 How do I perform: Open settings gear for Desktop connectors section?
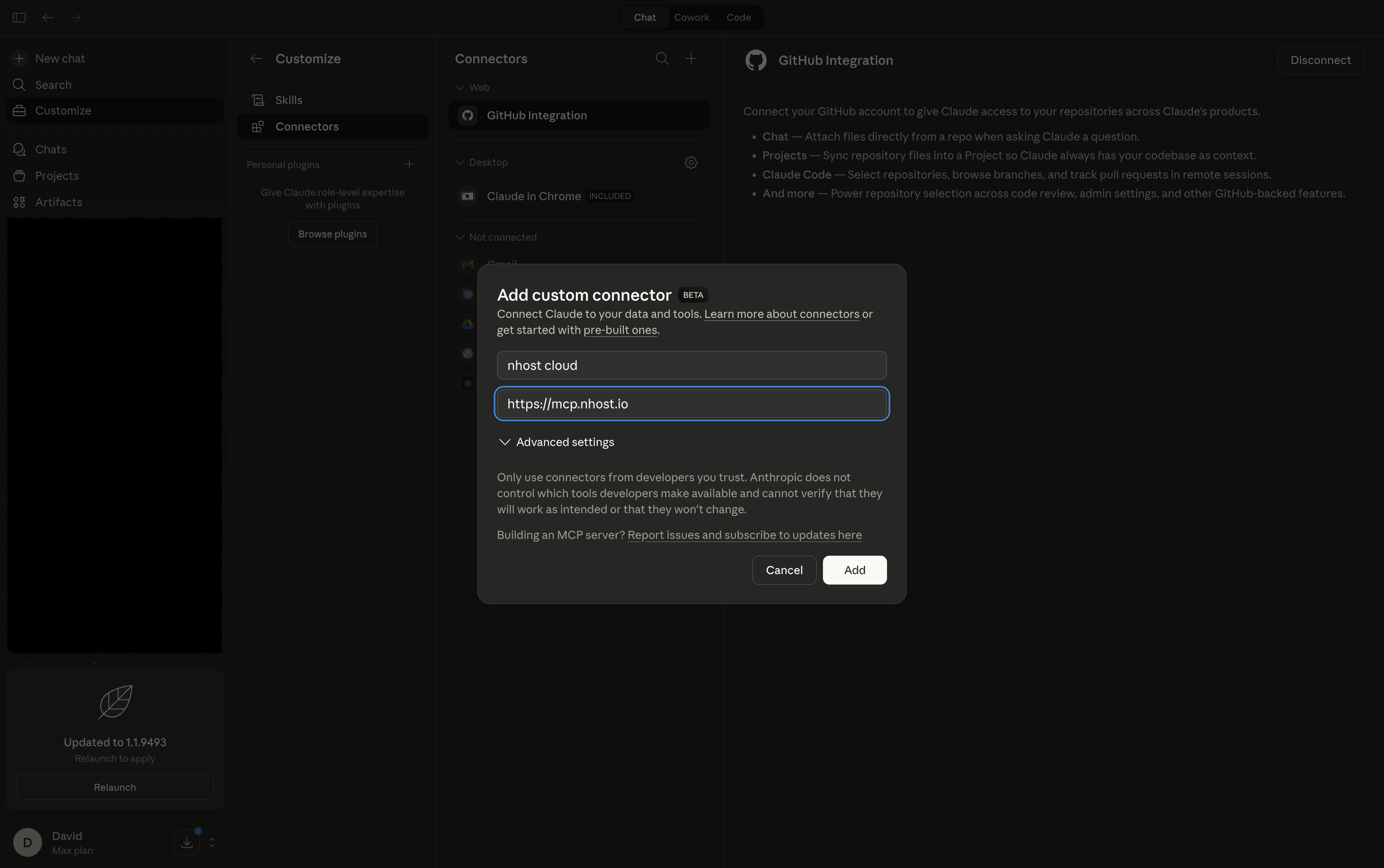[690, 163]
